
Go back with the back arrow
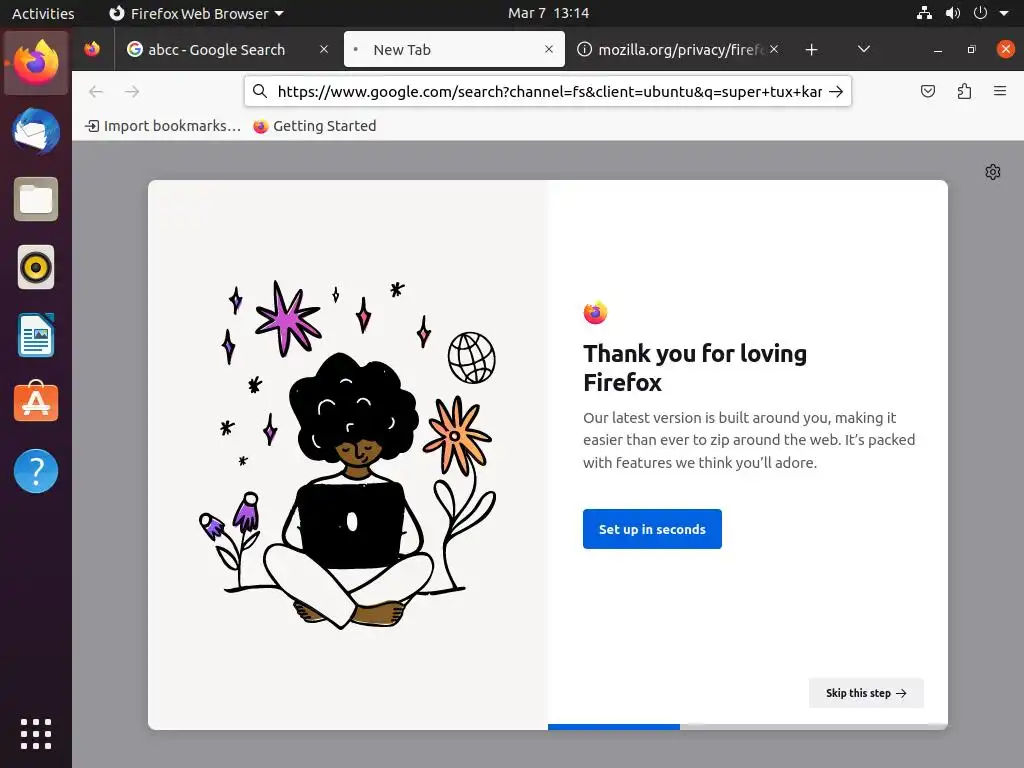click(96, 91)
